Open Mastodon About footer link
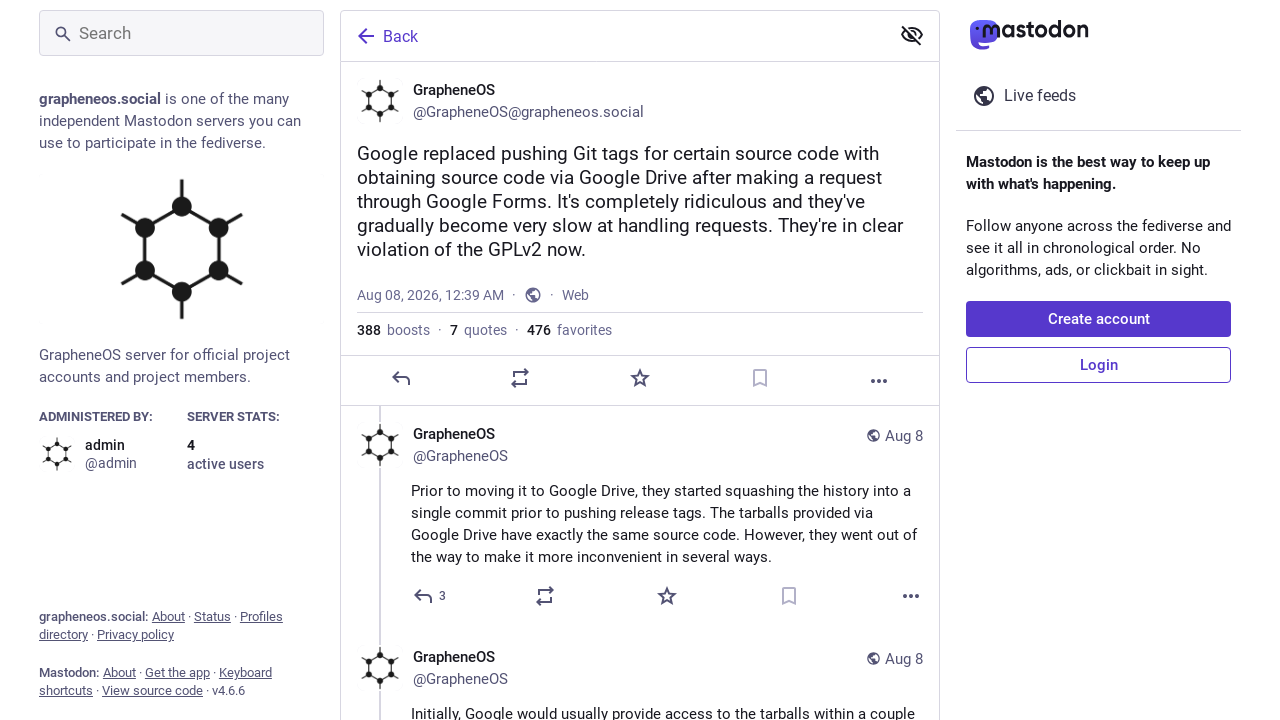1280x720 pixels. point(119,673)
